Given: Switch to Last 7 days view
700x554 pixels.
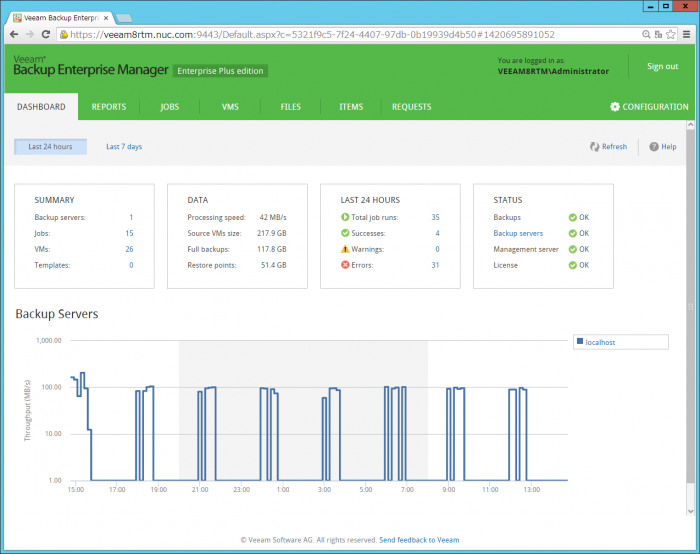Looking at the screenshot, I should click(x=124, y=146).
